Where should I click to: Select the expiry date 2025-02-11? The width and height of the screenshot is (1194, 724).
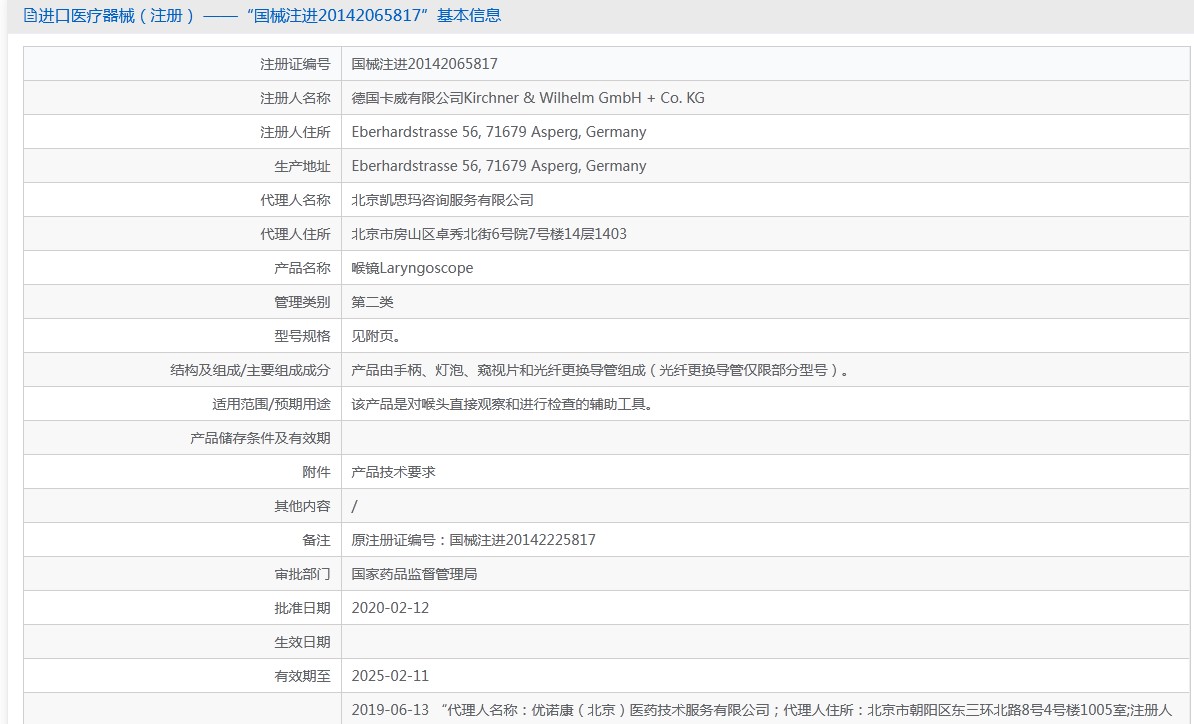[390, 676]
